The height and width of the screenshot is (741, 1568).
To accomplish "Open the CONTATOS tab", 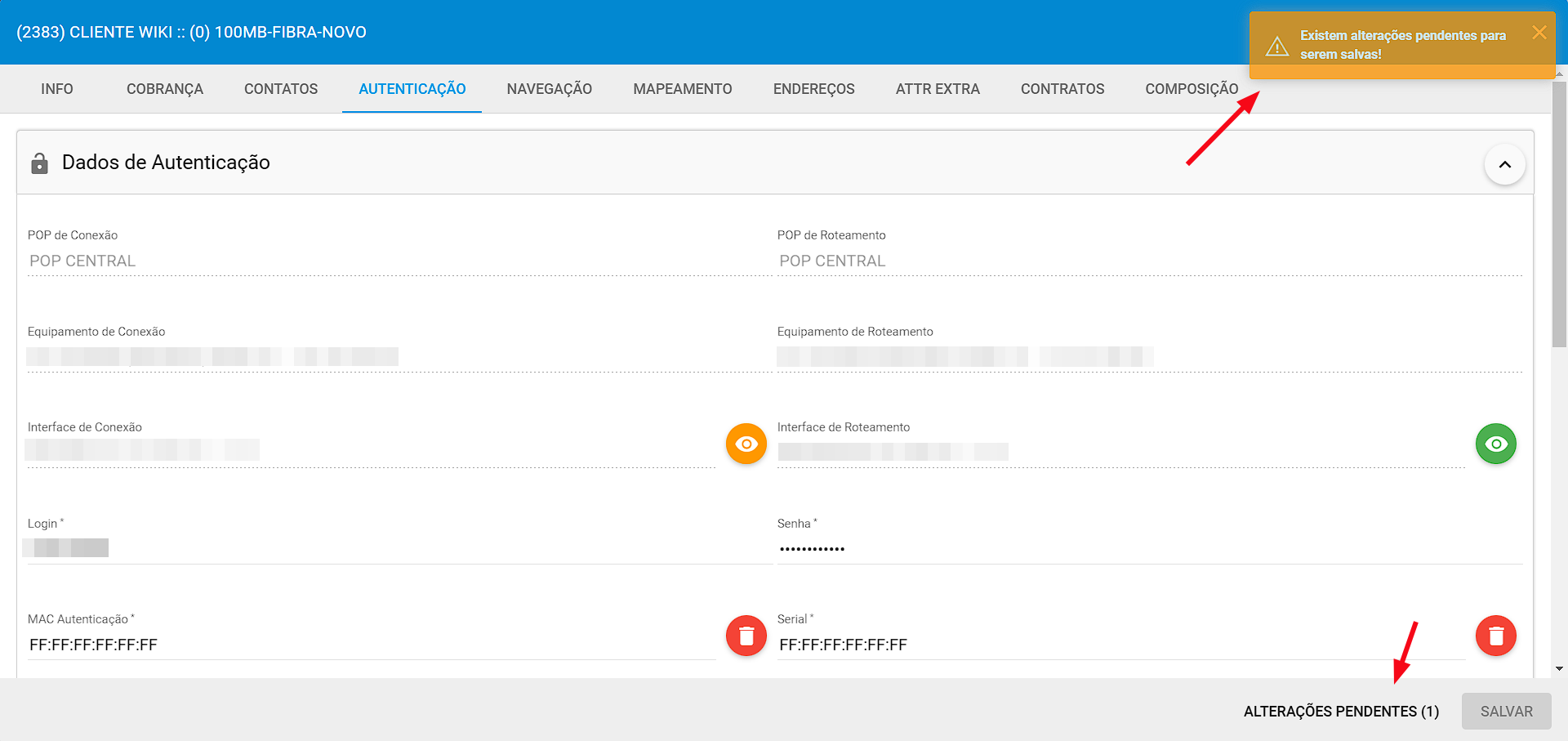I will point(281,89).
